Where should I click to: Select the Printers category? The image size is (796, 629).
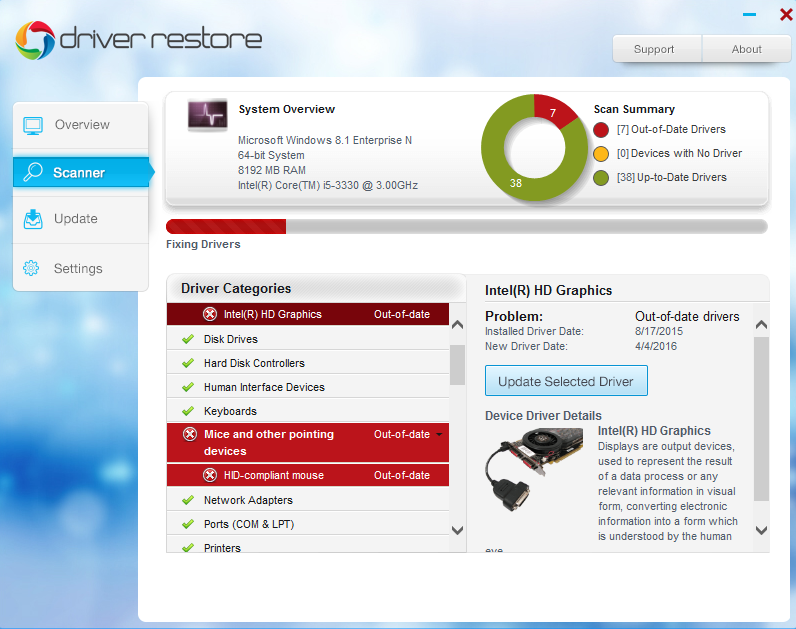[x=308, y=545]
